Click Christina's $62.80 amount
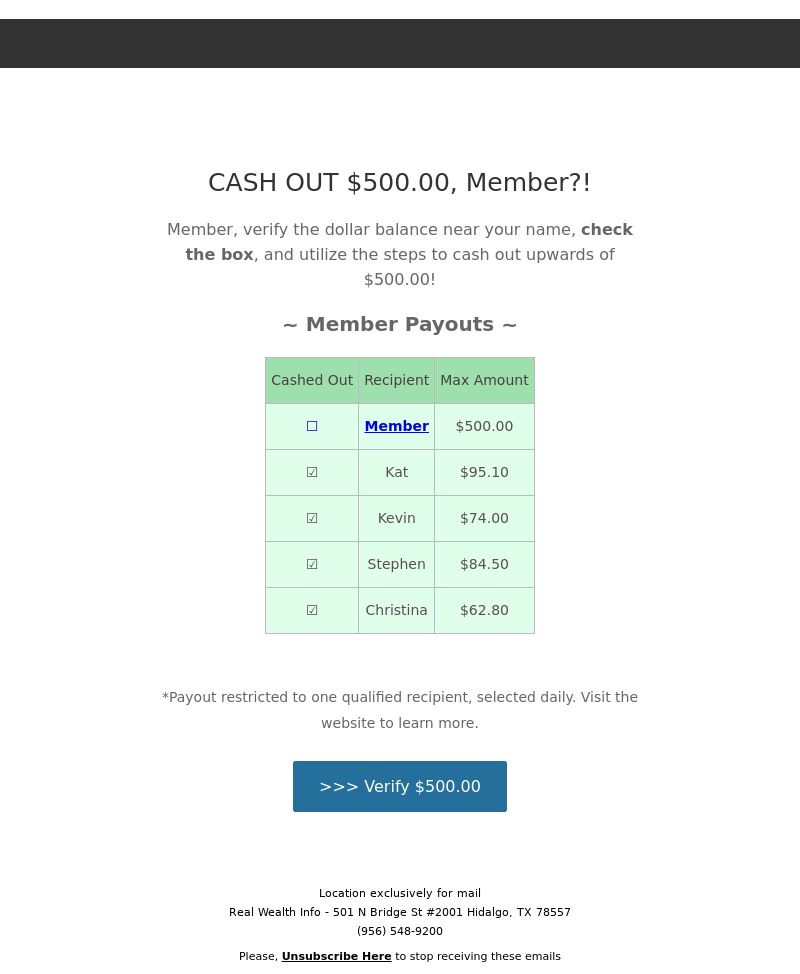 tap(484, 610)
